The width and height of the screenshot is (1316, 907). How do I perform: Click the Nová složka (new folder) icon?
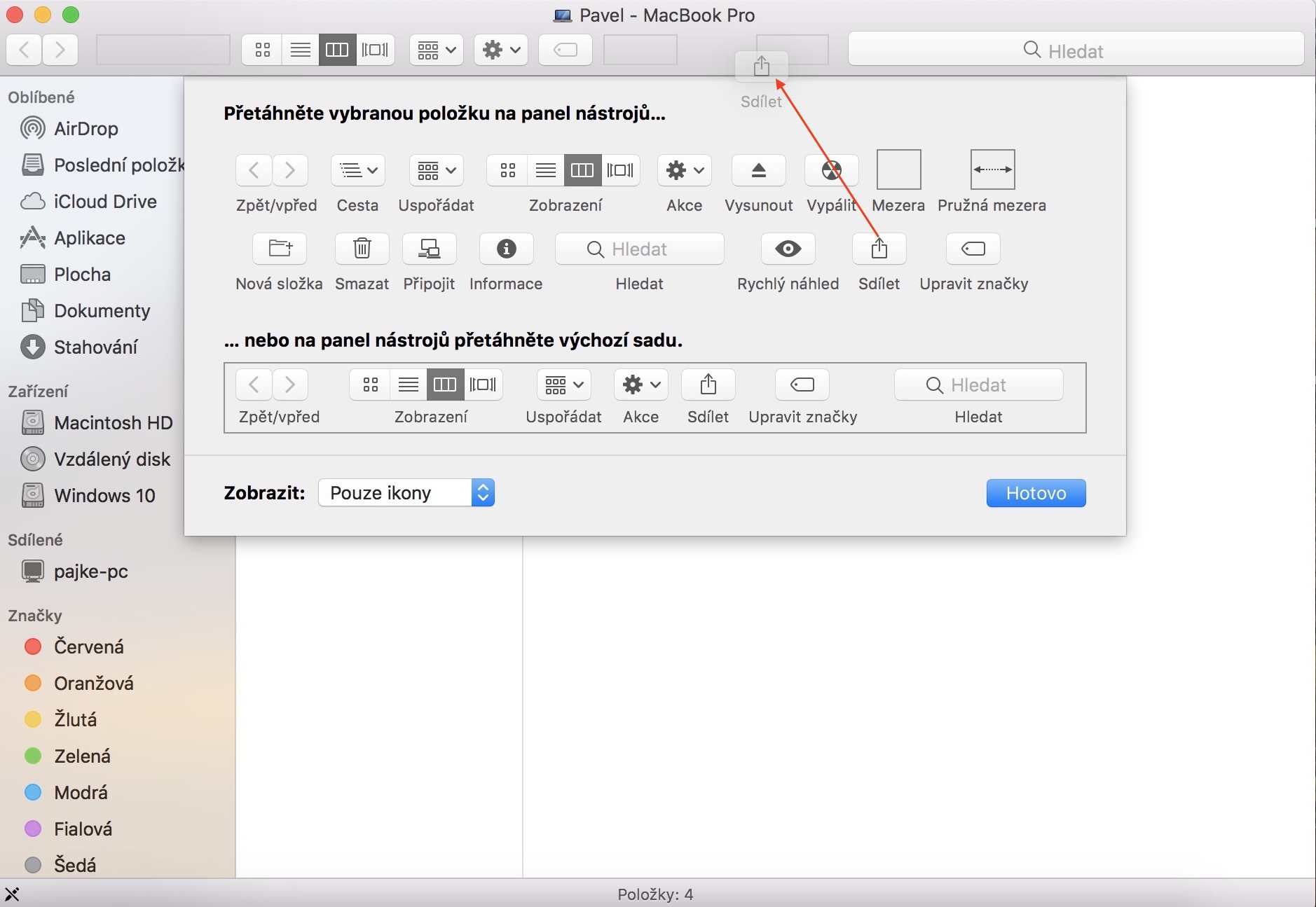280,249
